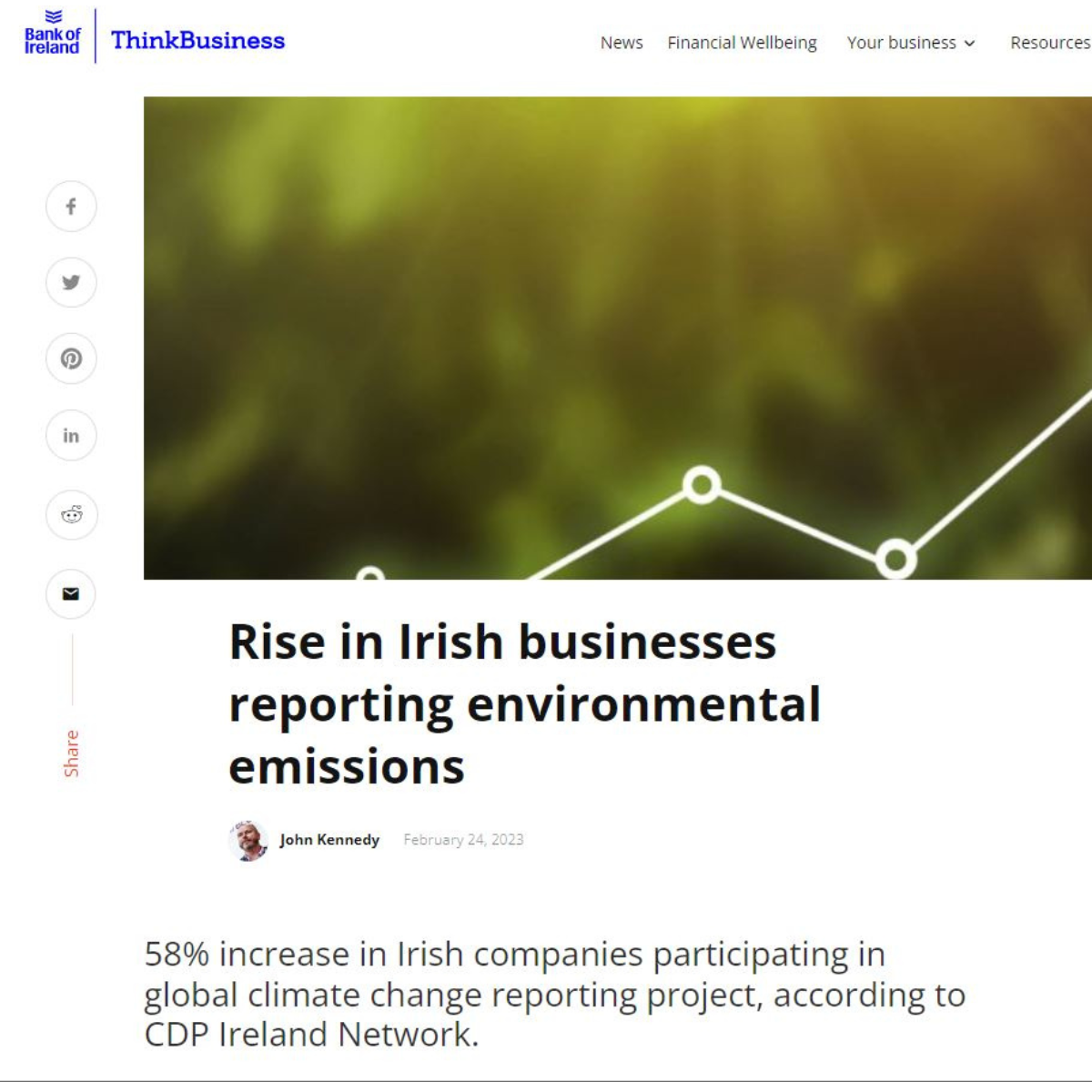Screen dimensions: 1092x1092
Task: Pin the article to Pinterest
Action: 71,359
